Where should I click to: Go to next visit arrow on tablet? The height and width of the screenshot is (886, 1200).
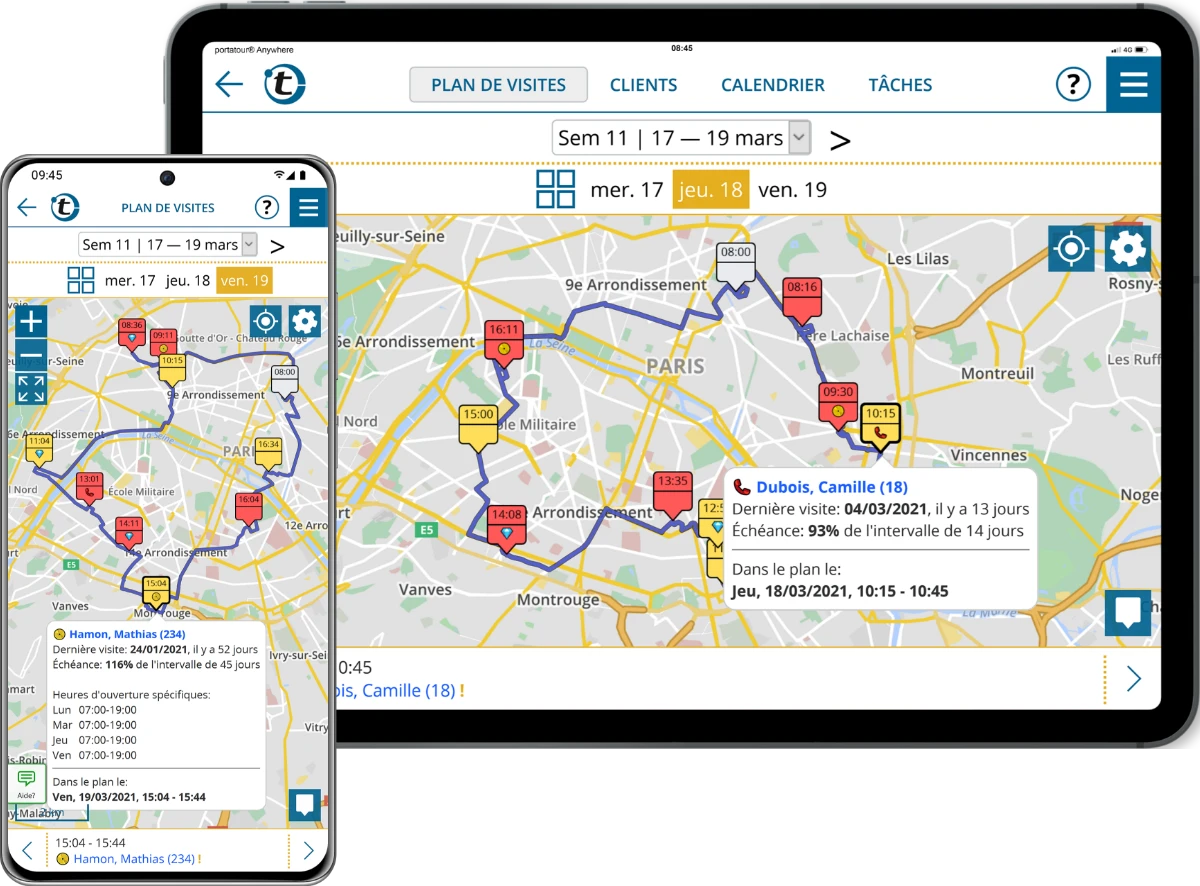pyautogui.click(x=1133, y=679)
